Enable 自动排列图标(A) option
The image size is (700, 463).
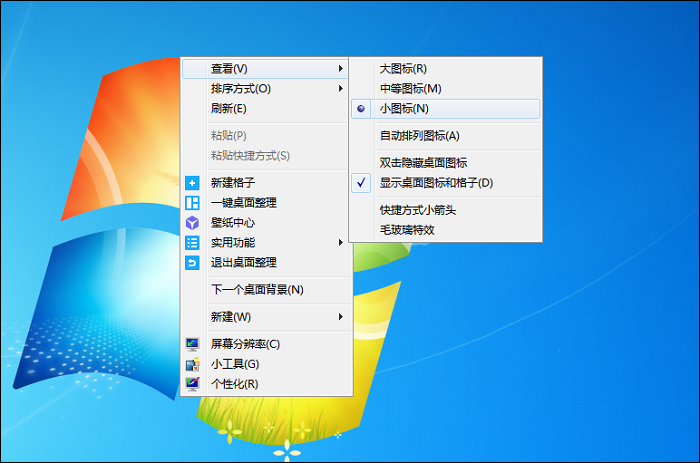tap(419, 136)
